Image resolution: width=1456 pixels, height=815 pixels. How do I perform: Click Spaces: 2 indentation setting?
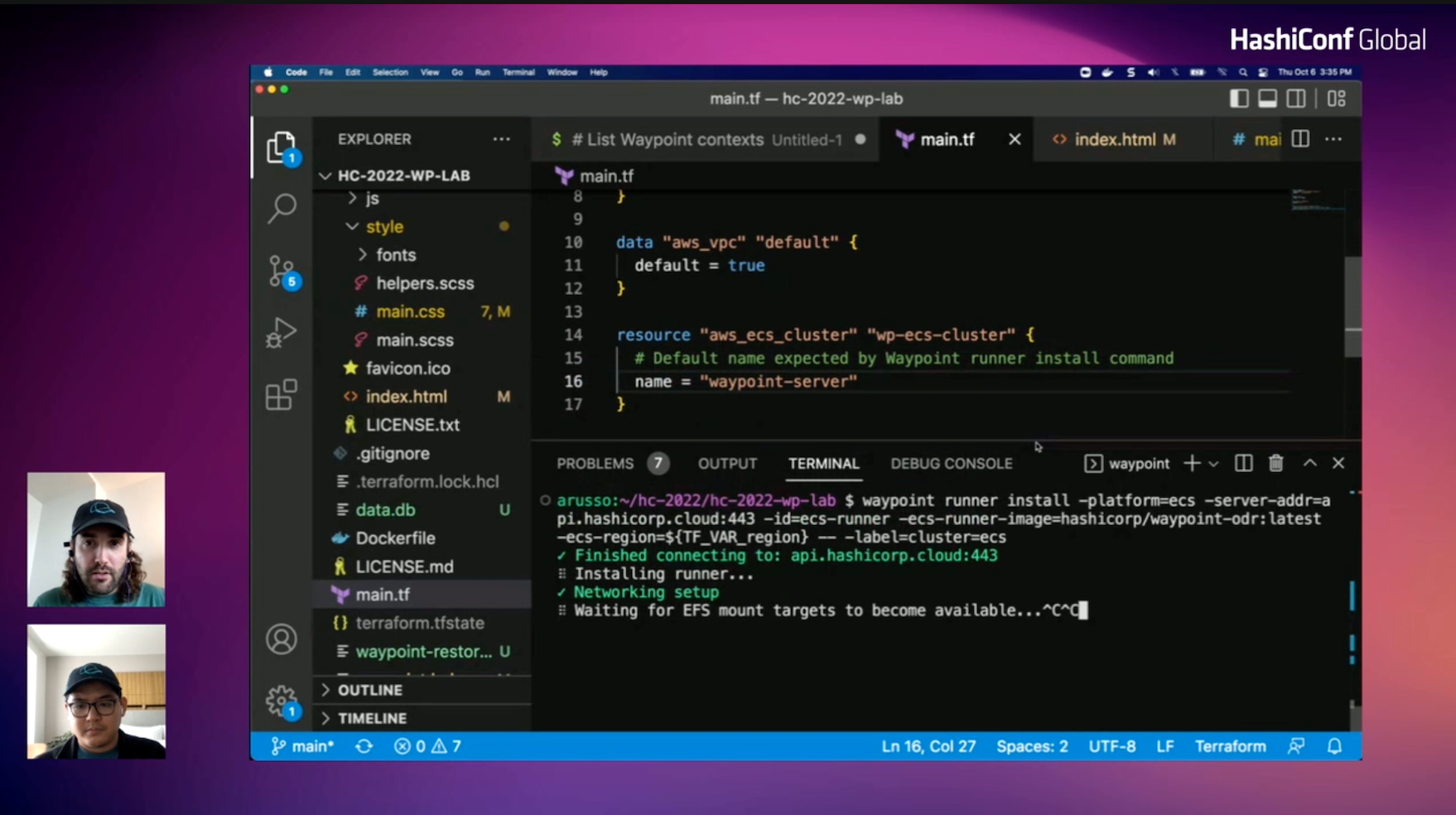tap(1032, 746)
